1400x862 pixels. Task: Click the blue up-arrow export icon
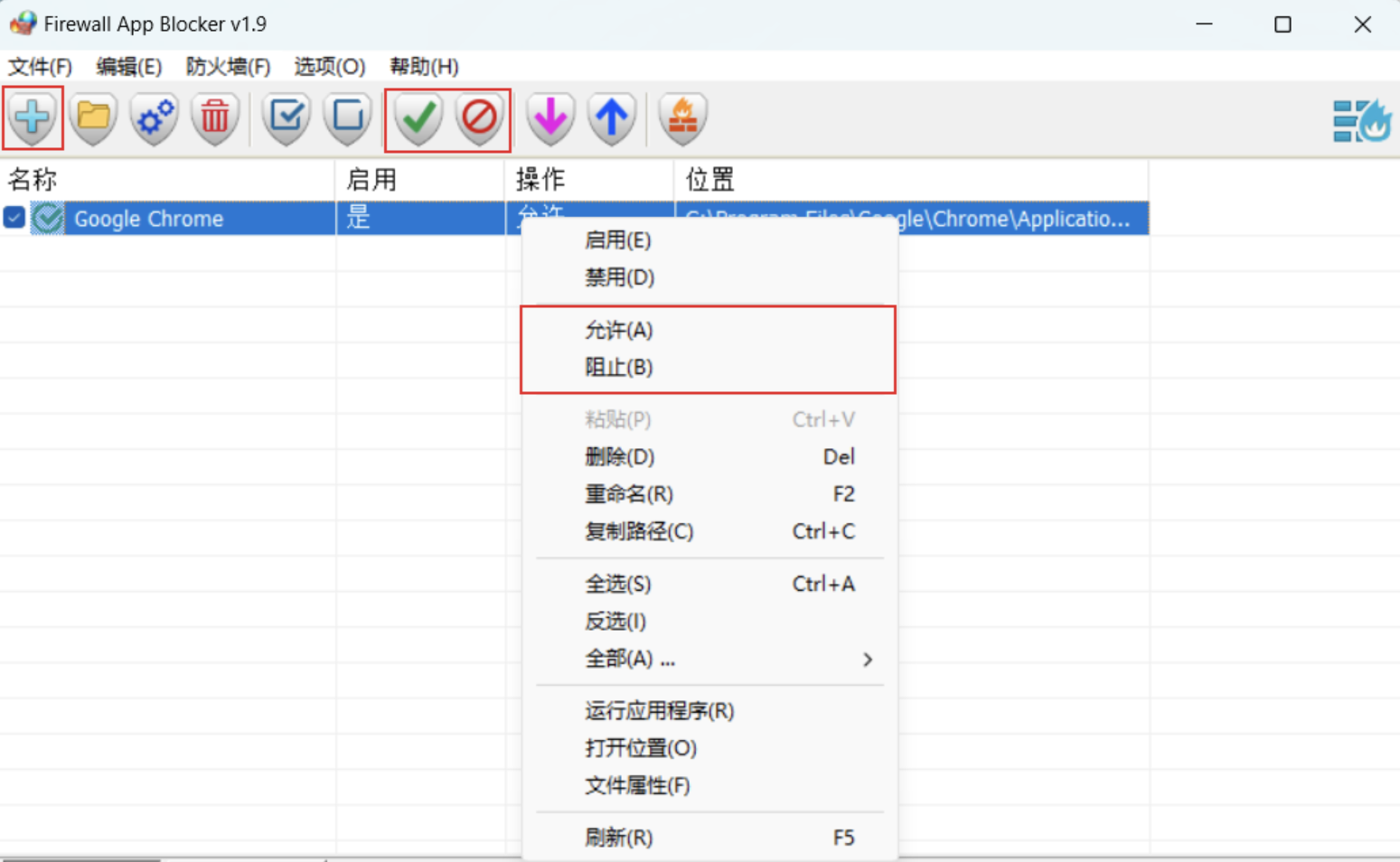[x=612, y=118]
